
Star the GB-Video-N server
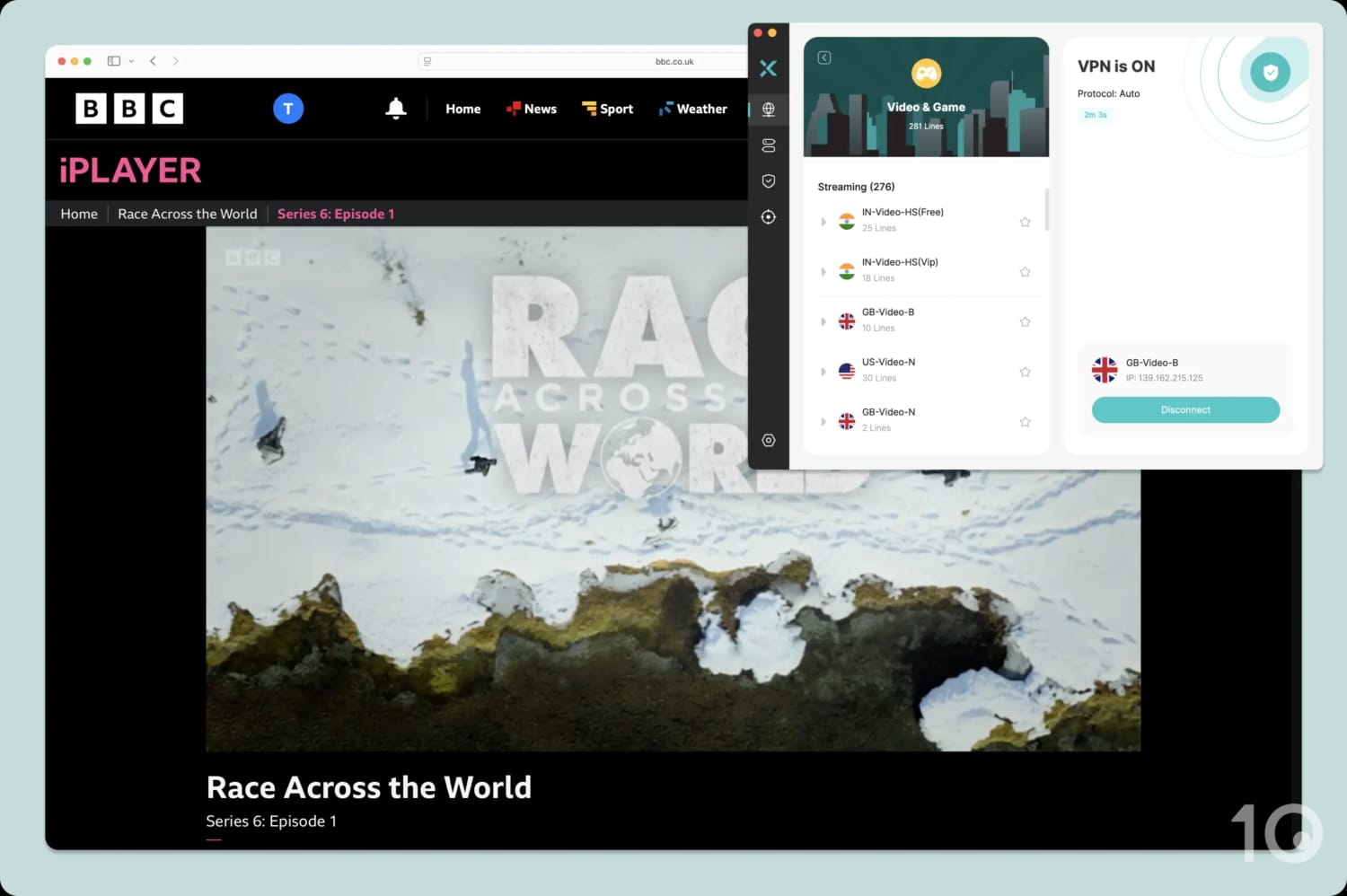[x=1025, y=422]
